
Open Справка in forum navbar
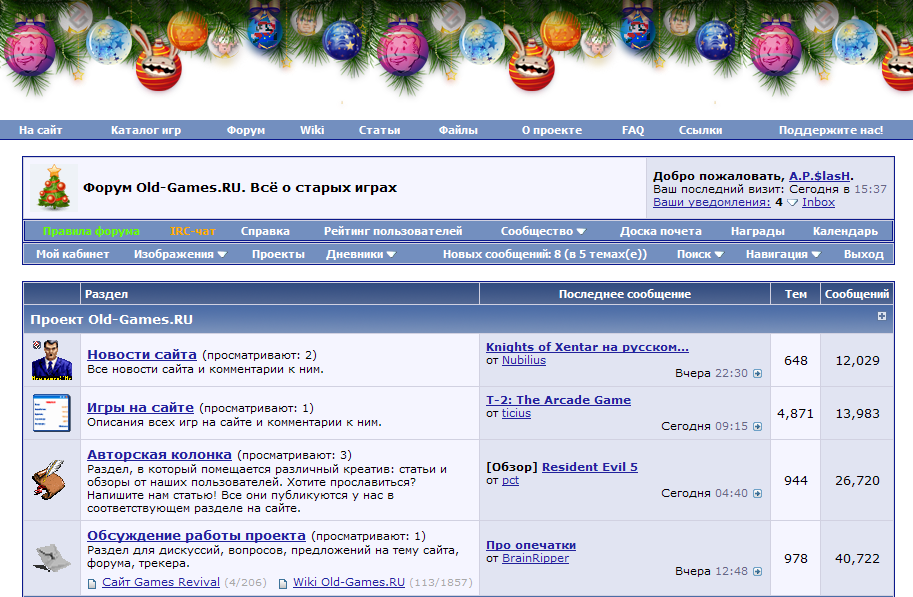[265, 231]
